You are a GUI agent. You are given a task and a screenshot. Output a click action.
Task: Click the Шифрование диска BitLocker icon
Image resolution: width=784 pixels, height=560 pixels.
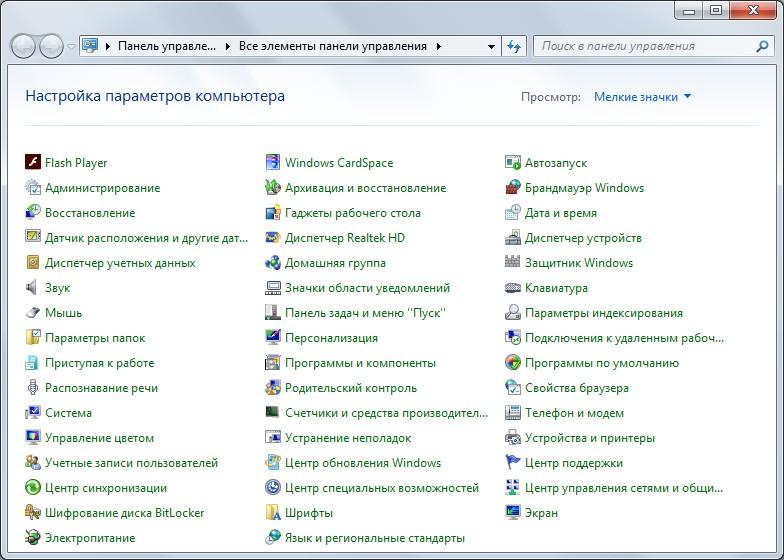pos(32,512)
